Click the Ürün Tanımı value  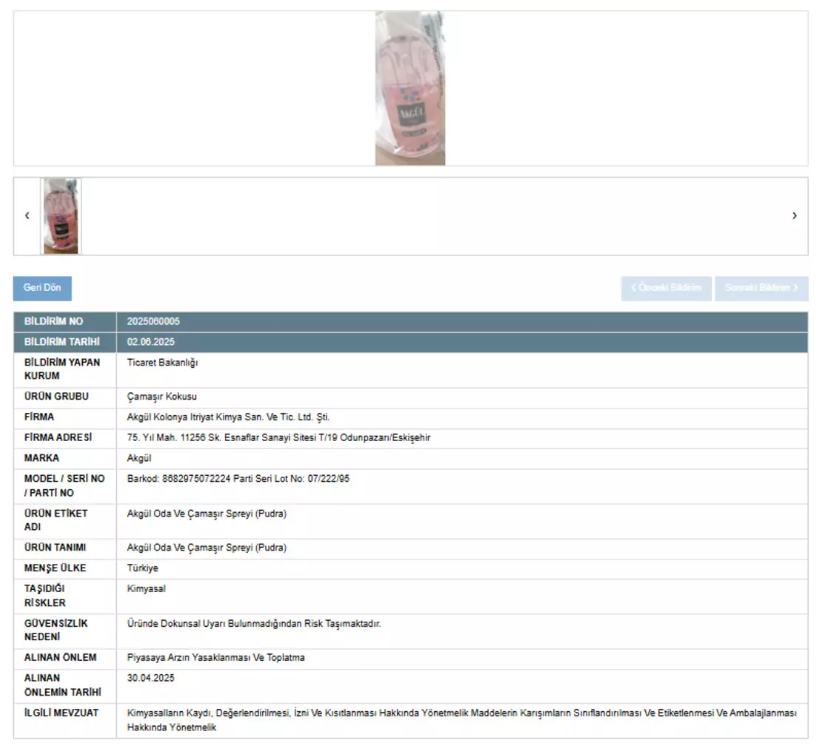207,548
